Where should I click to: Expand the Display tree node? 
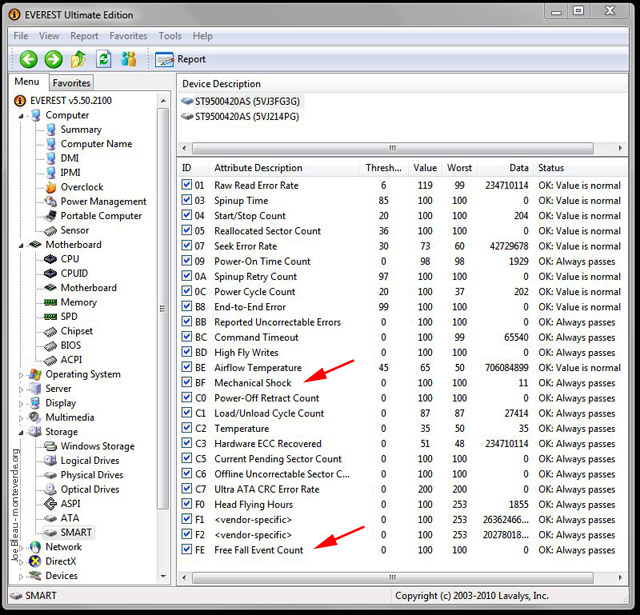click(21, 404)
